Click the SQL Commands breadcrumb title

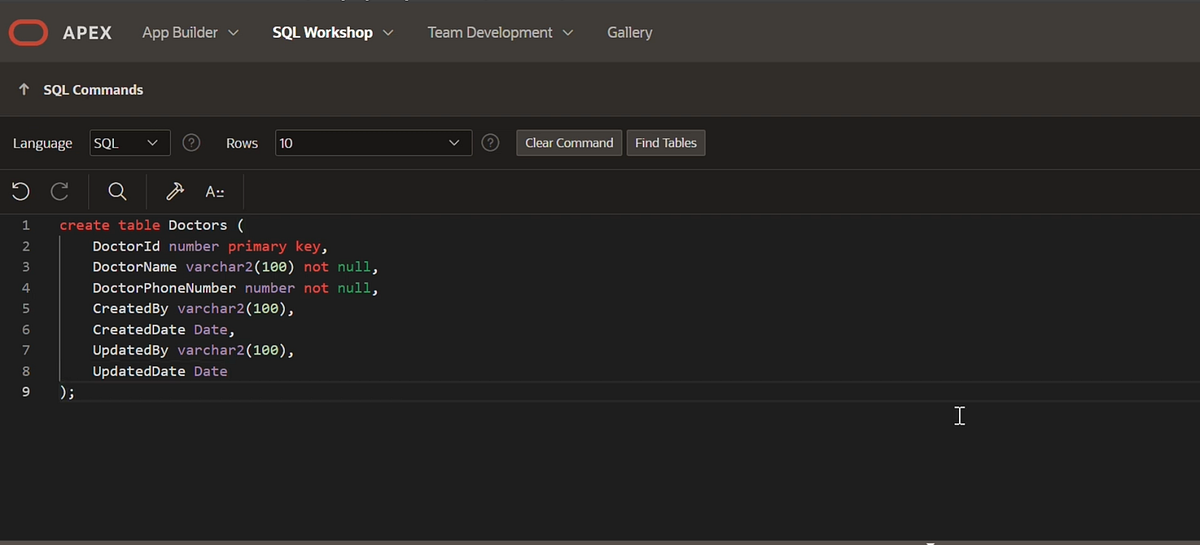(93, 89)
